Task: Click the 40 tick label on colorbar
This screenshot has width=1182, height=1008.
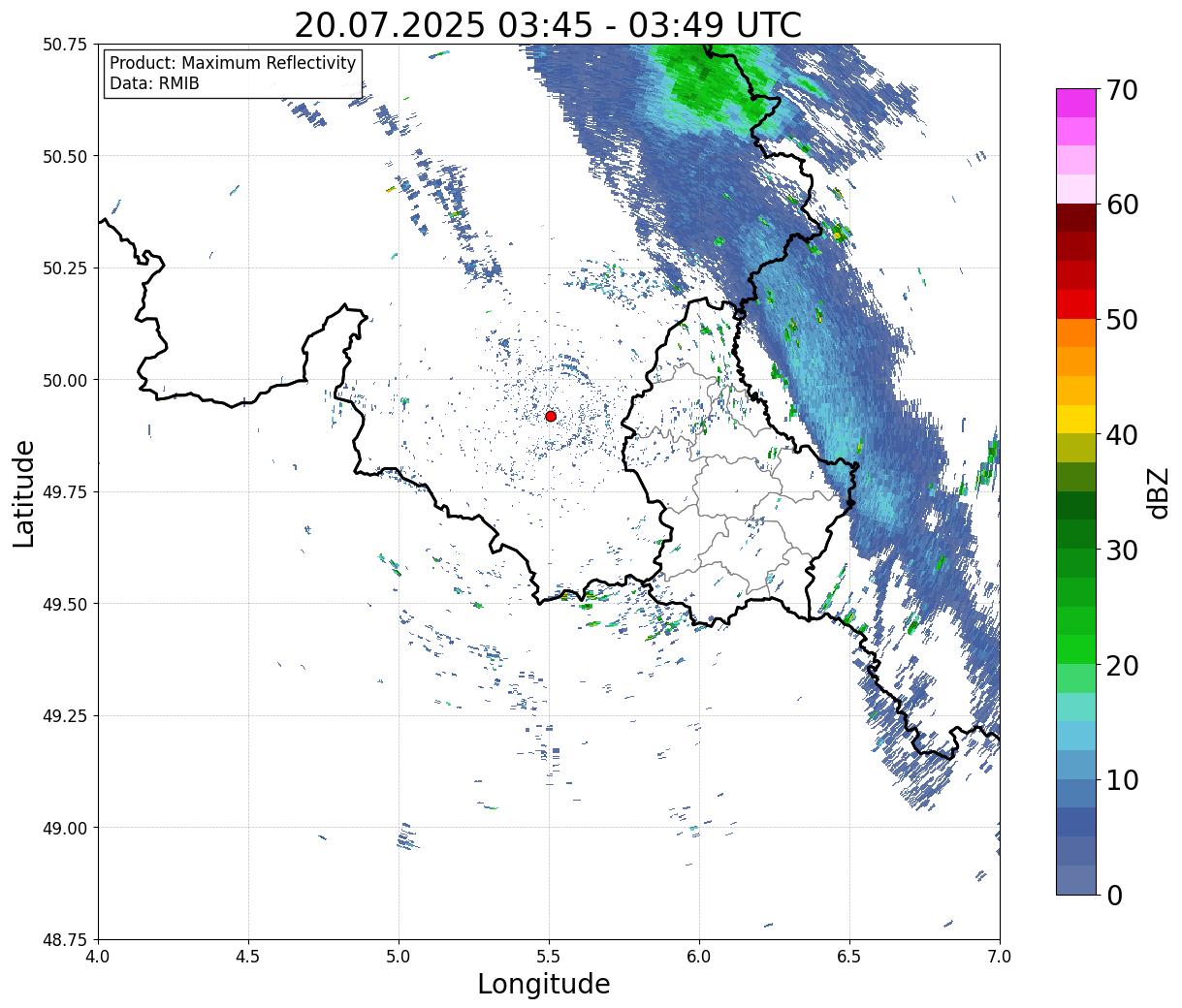Action: click(x=1121, y=435)
